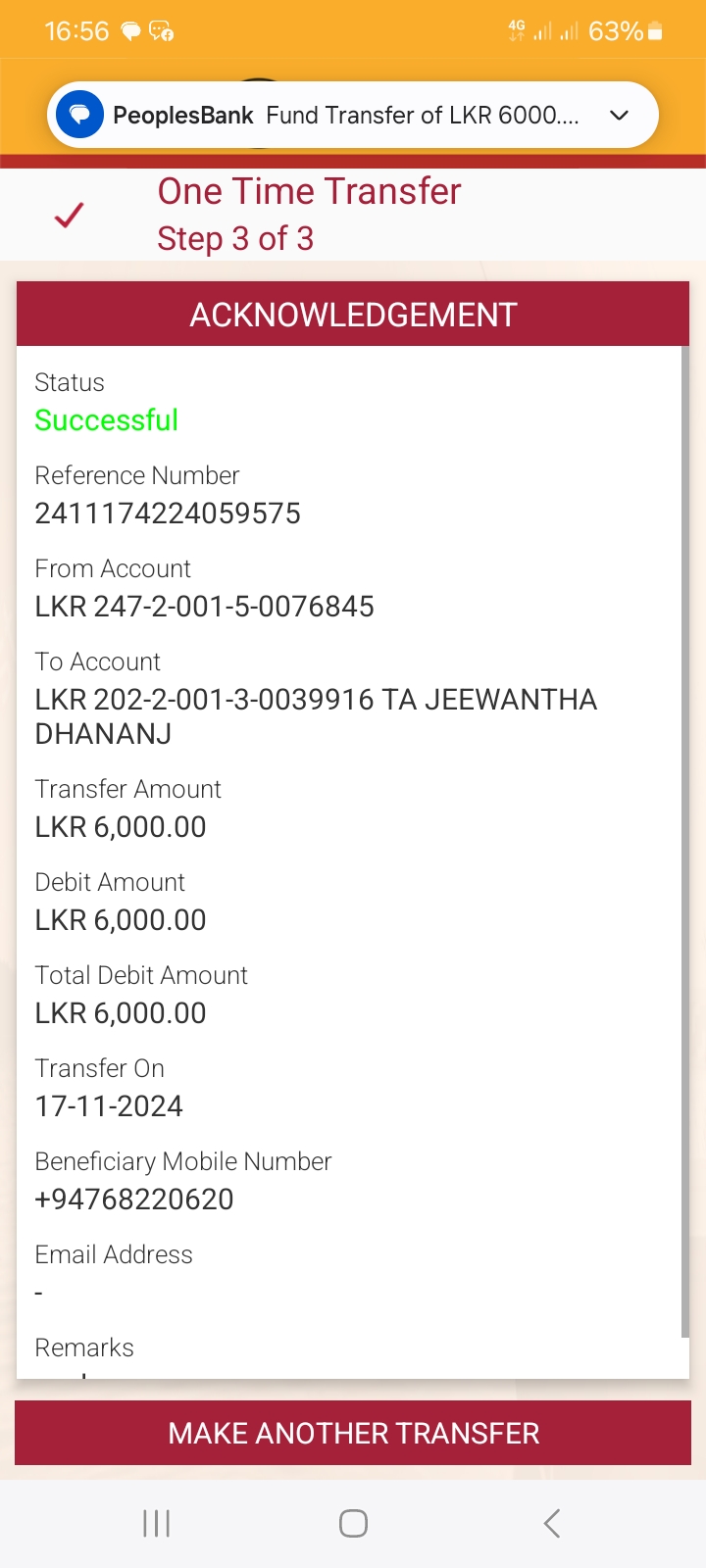The height and width of the screenshot is (1568, 706).
Task: Tap the One Time Transfer heading
Action: coord(309,191)
